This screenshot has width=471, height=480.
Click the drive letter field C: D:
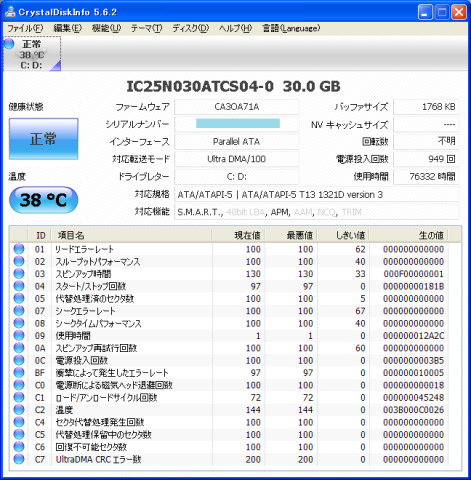coord(237,177)
